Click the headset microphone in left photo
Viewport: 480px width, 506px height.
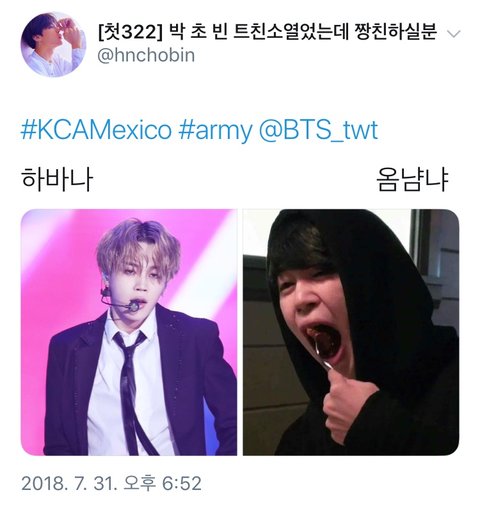point(121,300)
